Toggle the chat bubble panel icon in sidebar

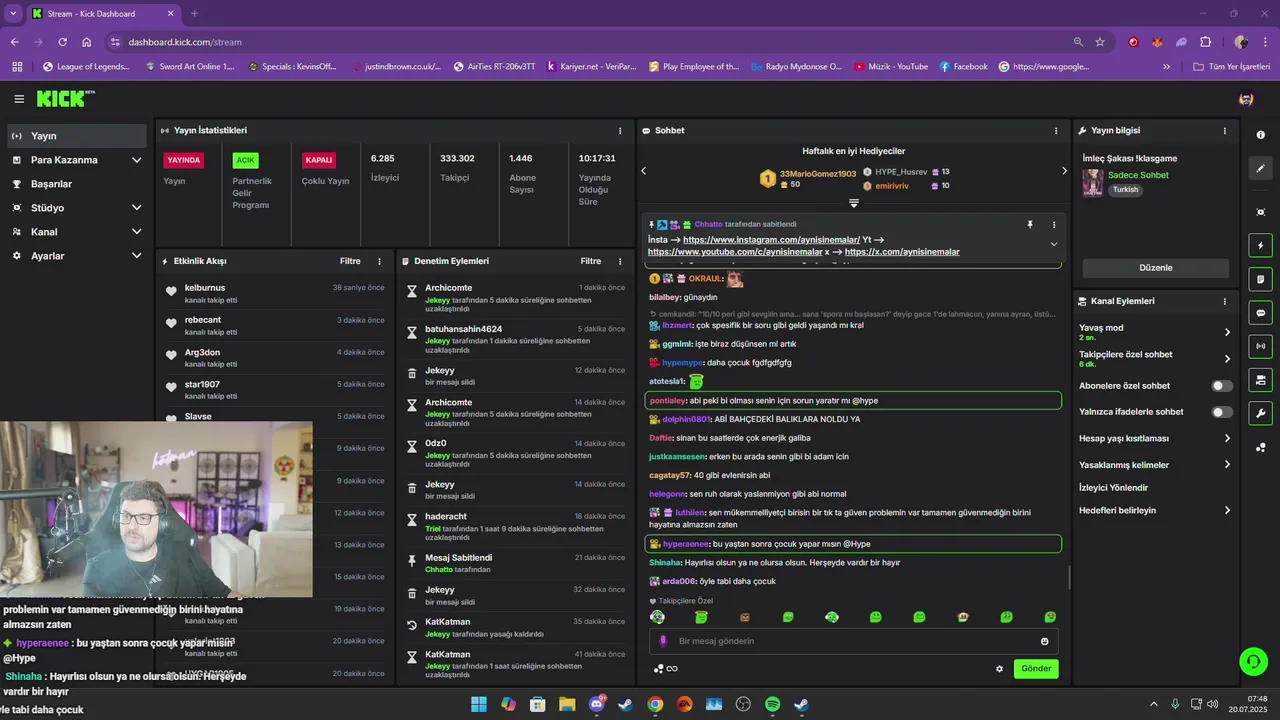[1260, 313]
